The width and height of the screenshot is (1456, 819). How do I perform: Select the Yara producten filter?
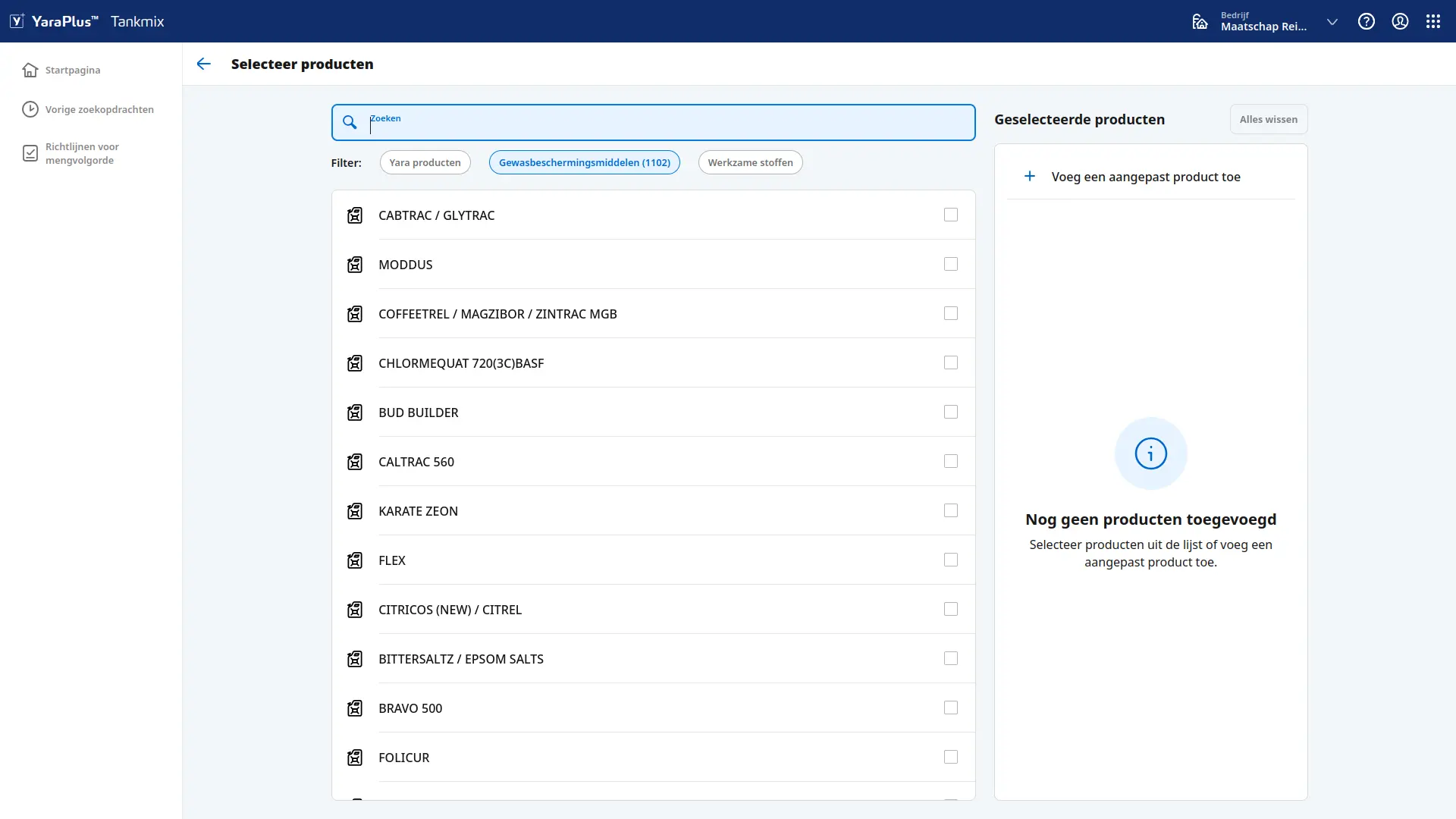click(x=425, y=162)
